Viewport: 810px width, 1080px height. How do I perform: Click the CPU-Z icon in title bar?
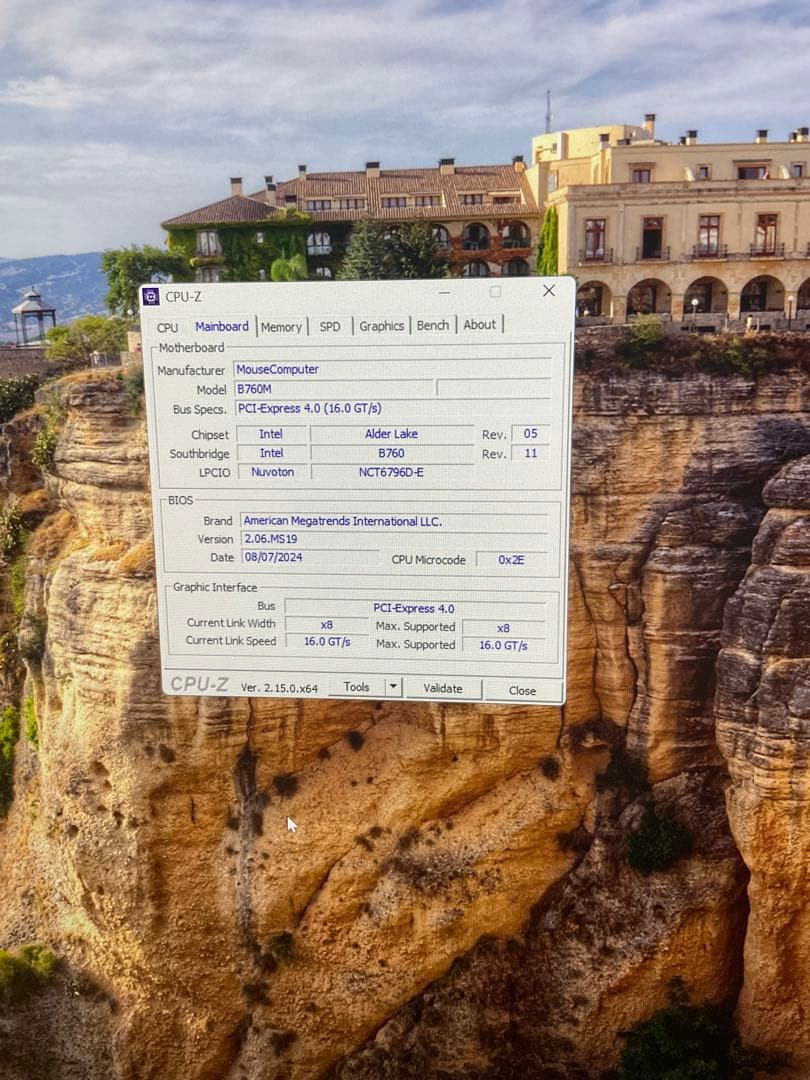(151, 296)
